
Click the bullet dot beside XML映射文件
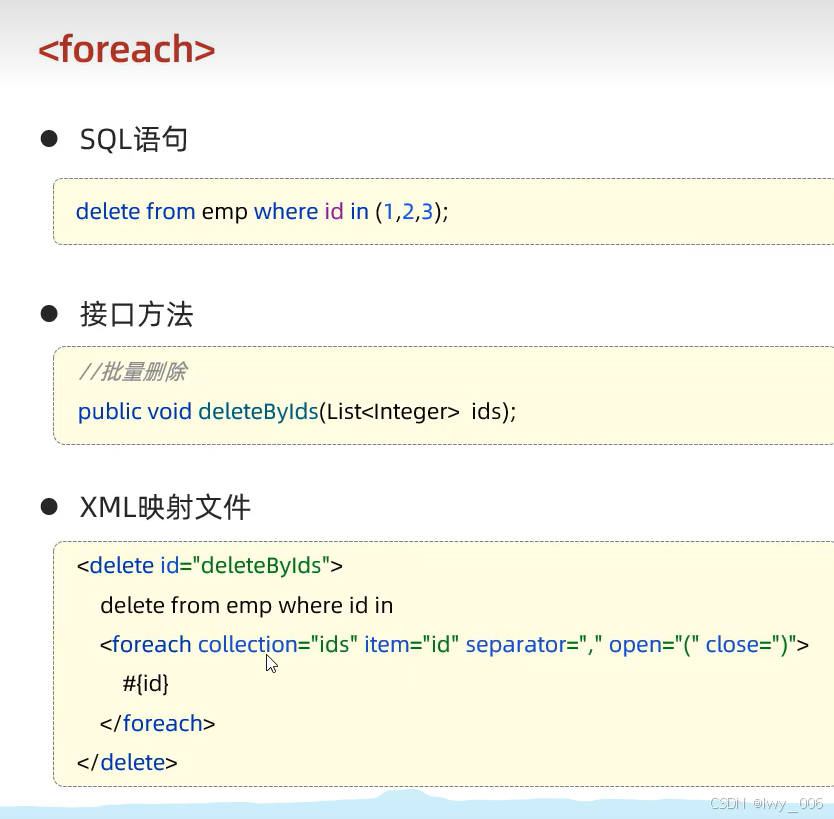click(x=49, y=506)
